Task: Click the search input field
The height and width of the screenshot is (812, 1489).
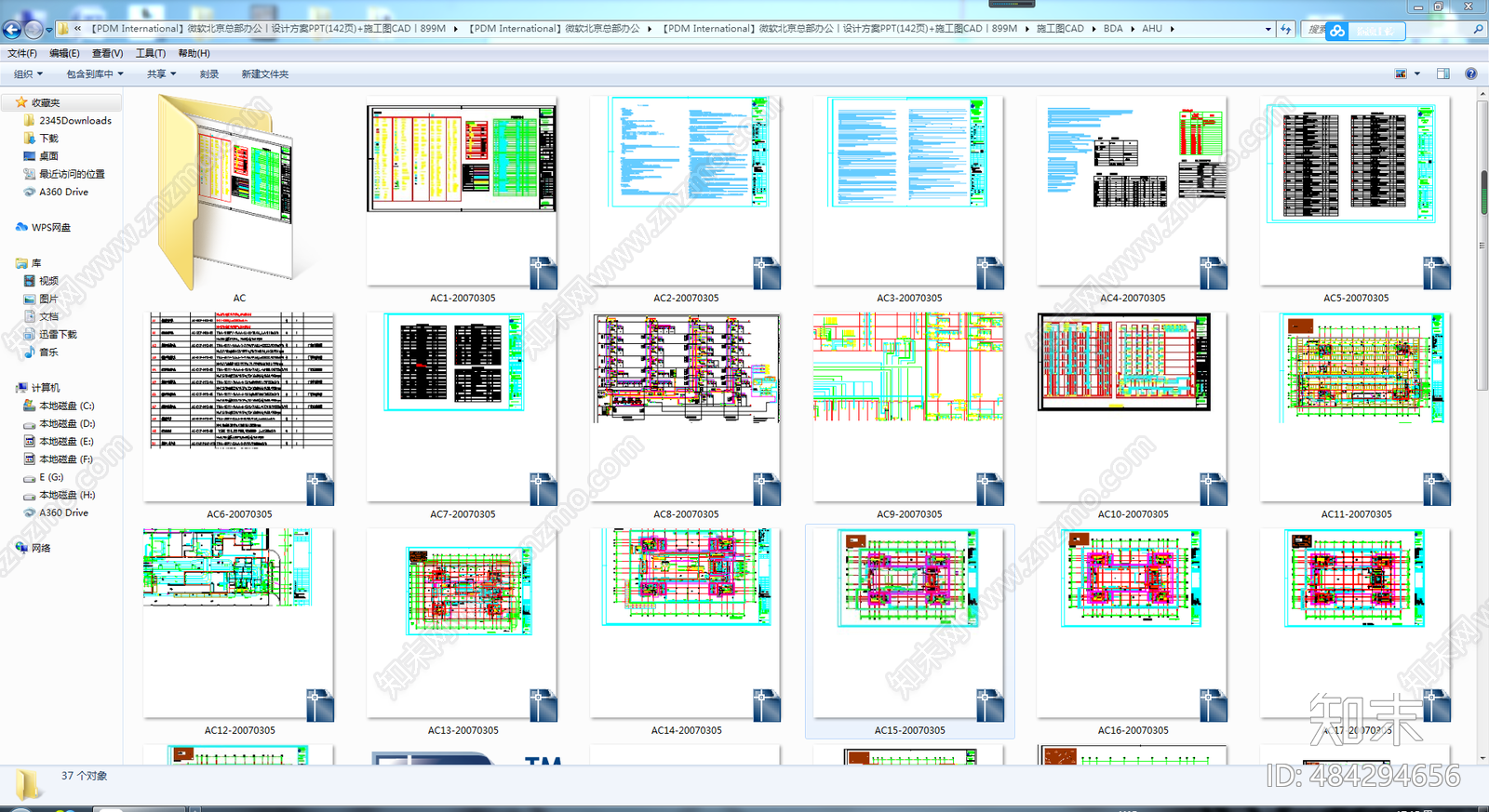Action: coord(1396,30)
